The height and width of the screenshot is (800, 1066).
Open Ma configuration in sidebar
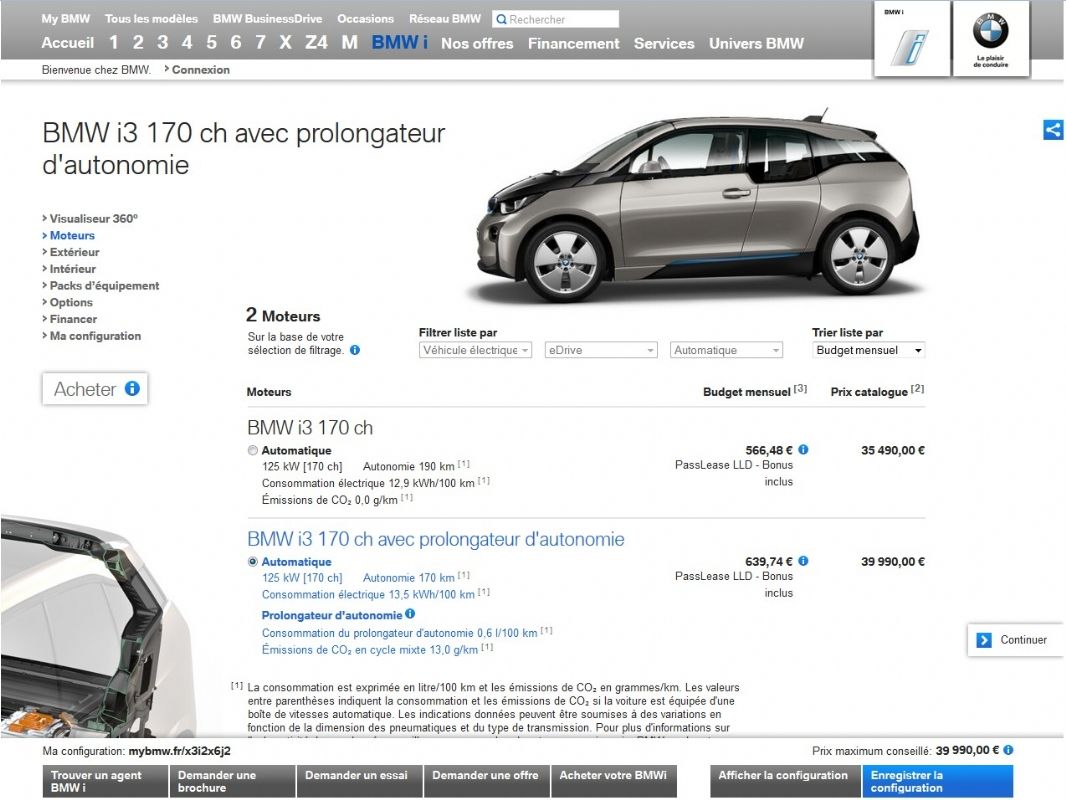(95, 336)
